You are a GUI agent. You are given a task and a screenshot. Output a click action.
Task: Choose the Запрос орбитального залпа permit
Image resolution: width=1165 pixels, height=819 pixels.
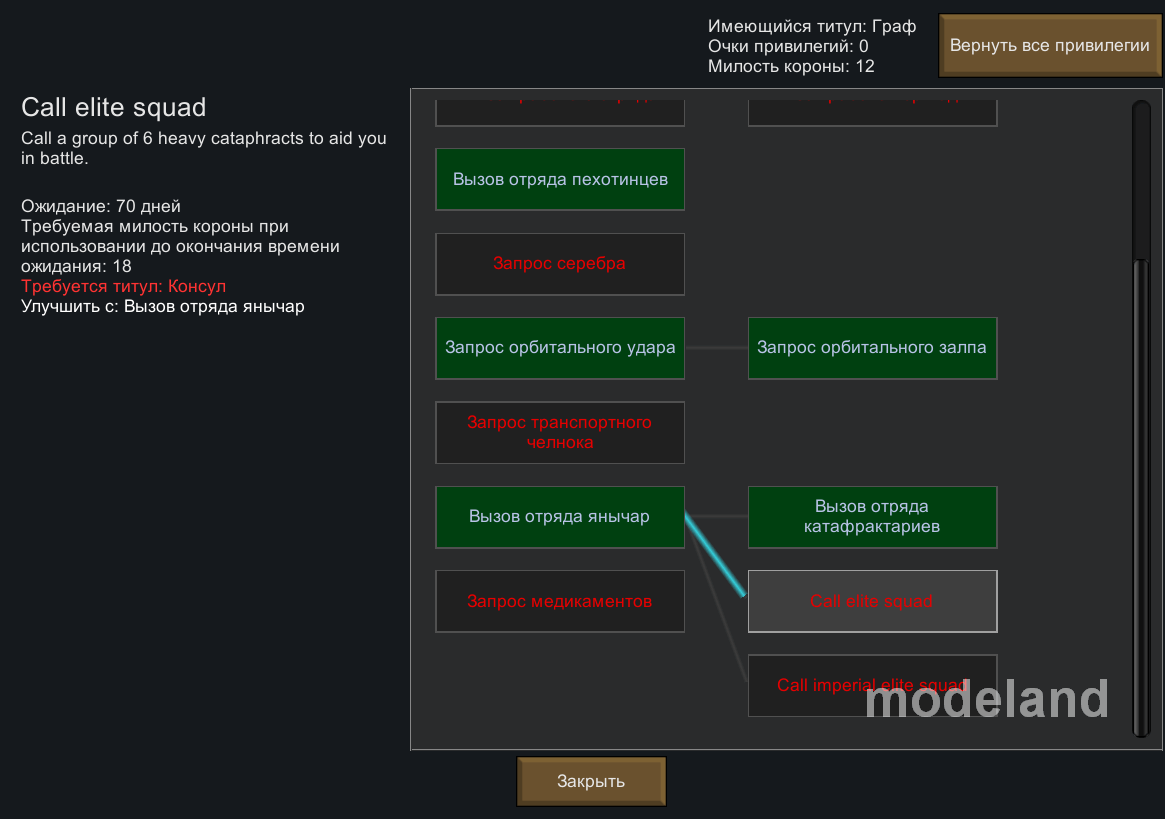pyautogui.click(x=872, y=348)
